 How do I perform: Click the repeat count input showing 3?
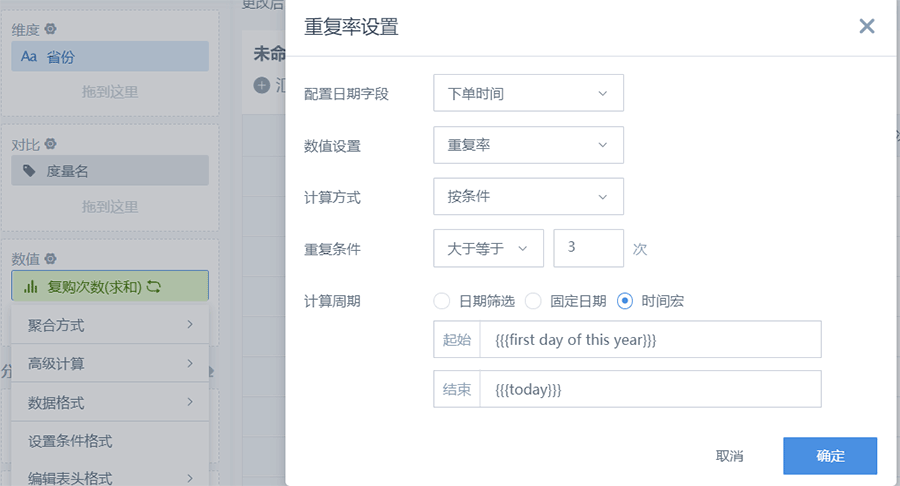point(588,248)
